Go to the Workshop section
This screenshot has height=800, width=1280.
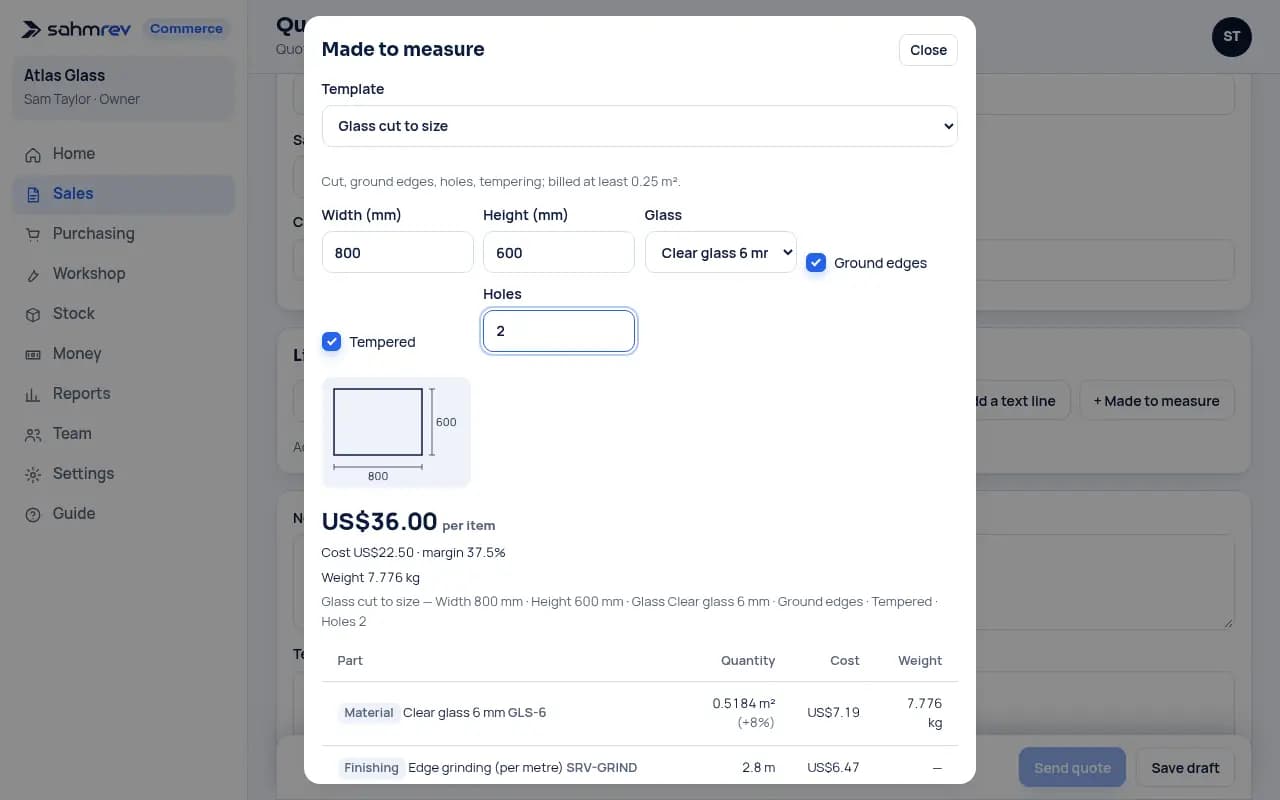(x=124, y=274)
